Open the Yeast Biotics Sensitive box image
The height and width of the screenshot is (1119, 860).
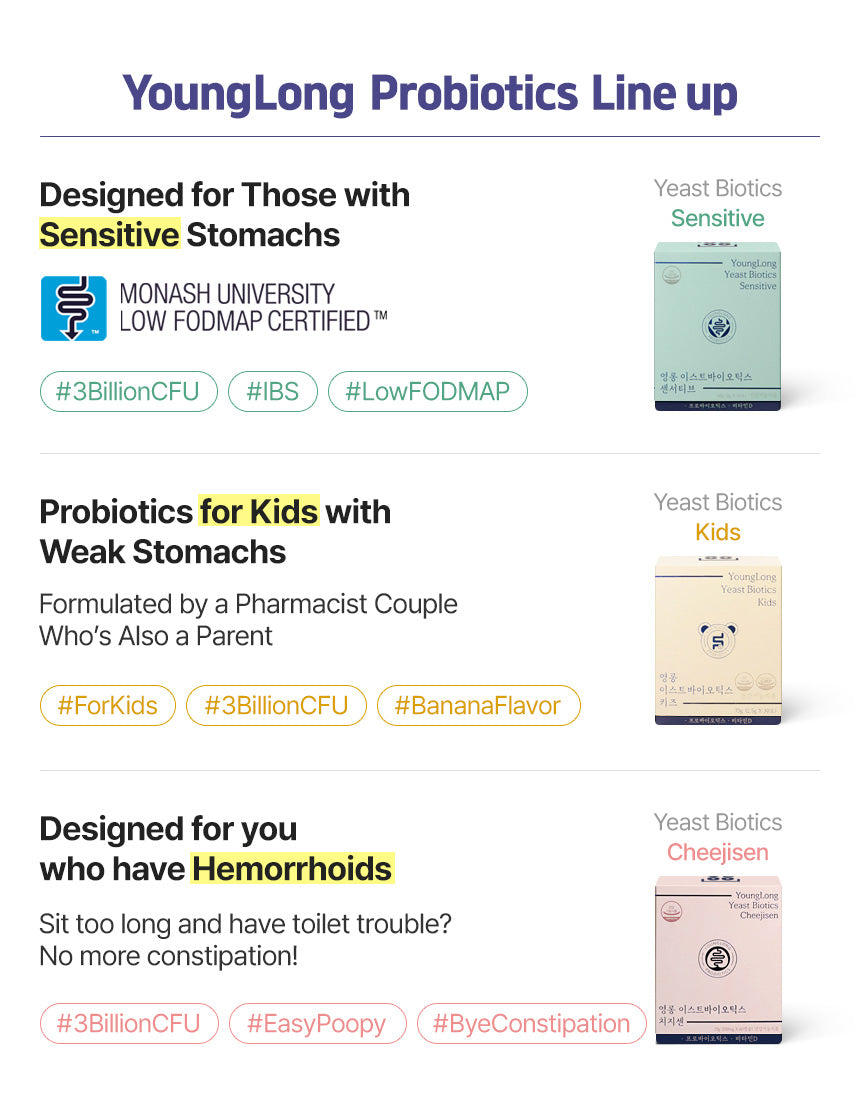tap(718, 326)
